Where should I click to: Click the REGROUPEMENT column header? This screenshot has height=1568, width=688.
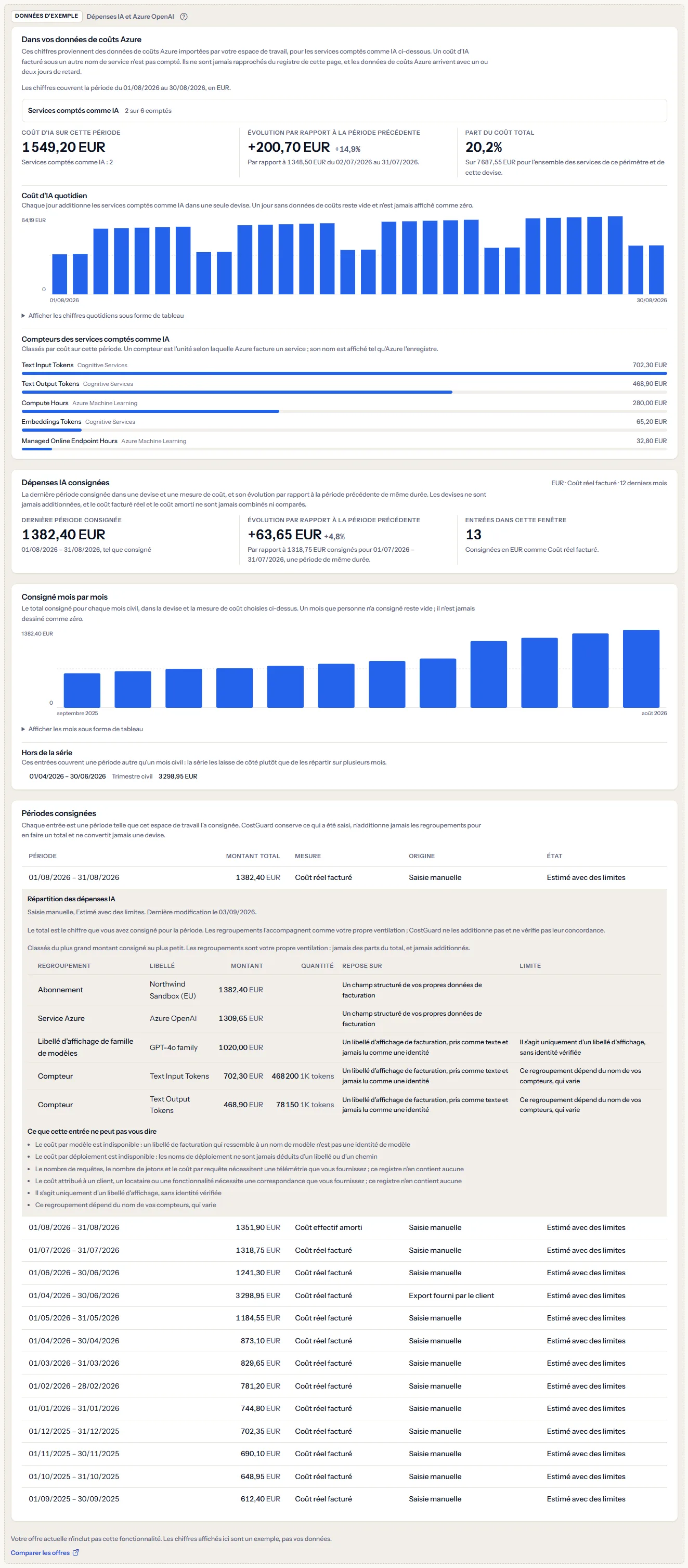pyautogui.click(x=64, y=965)
